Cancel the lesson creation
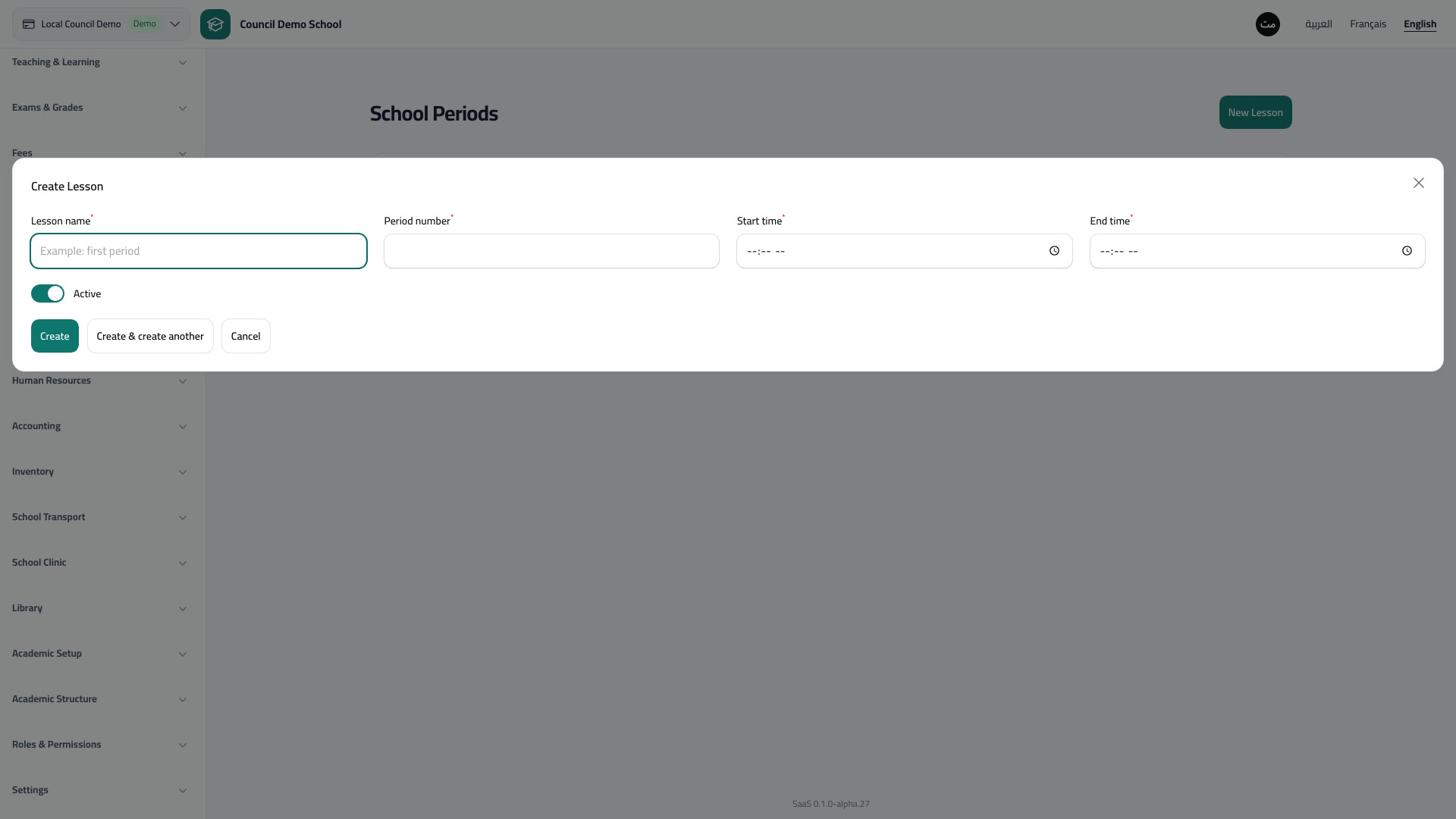Screen dimensions: 1456x819 click(x=246, y=336)
